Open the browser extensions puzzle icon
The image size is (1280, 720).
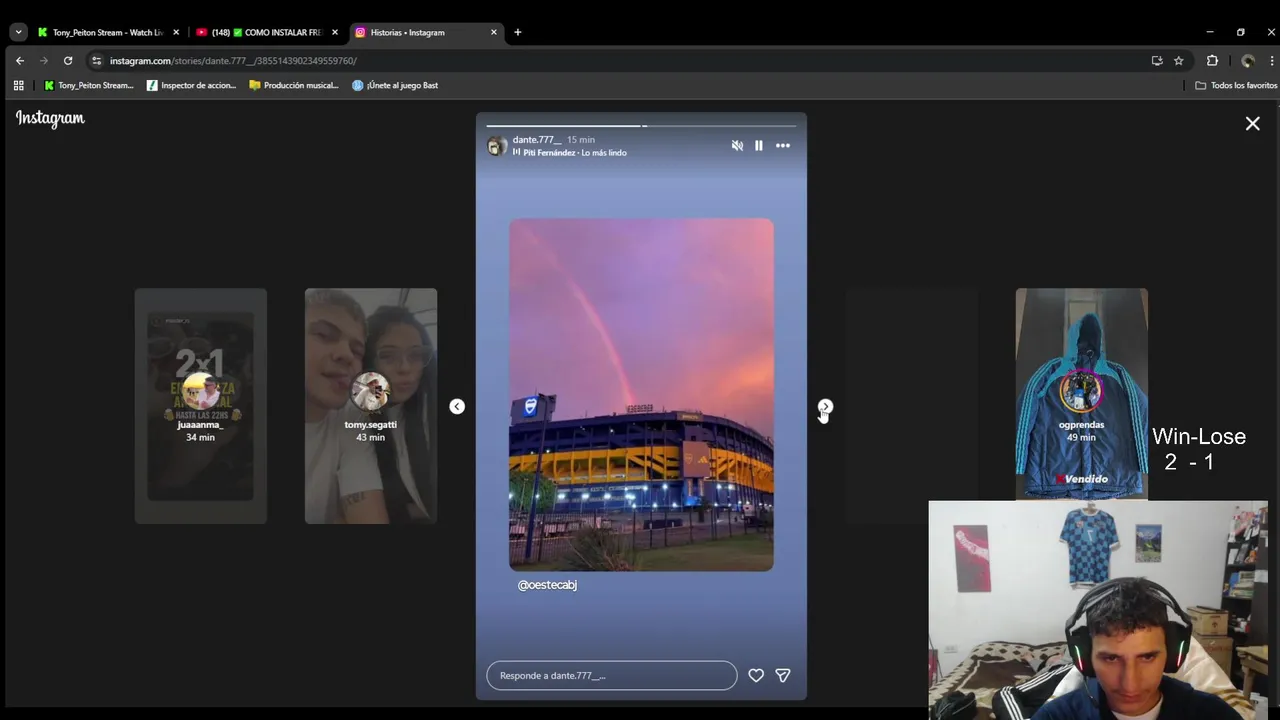(1212, 61)
